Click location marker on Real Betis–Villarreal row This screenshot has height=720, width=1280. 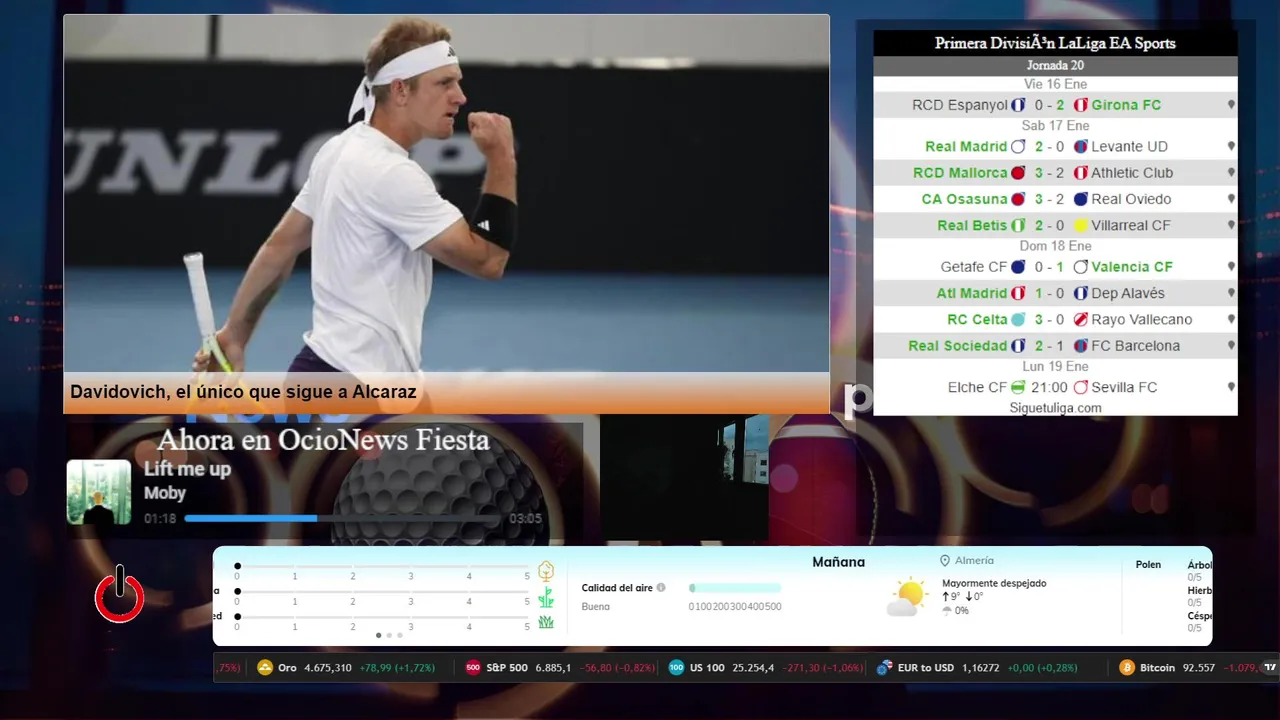click(1231, 225)
